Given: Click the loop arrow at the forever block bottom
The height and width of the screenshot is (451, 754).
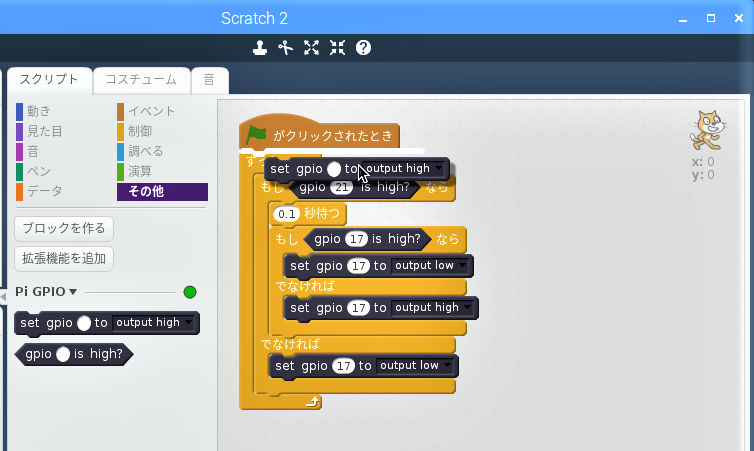Looking at the screenshot, I should [x=313, y=401].
